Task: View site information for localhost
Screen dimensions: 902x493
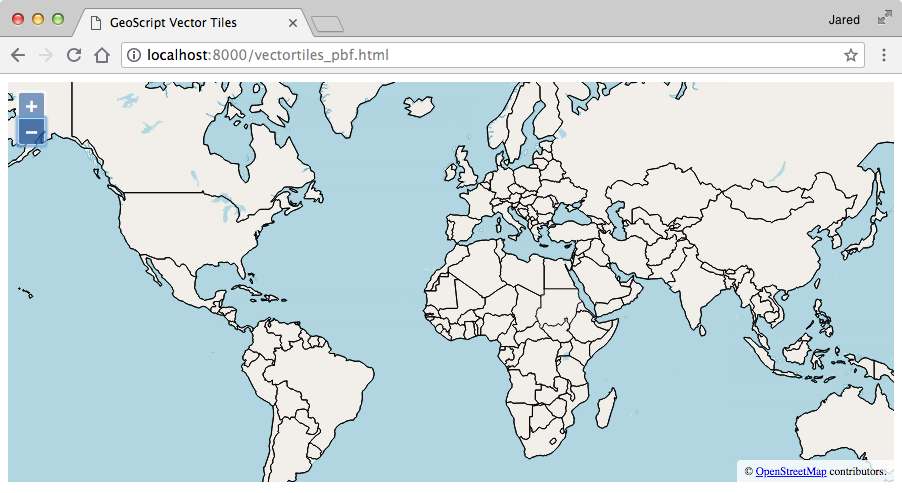Action: point(134,55)
